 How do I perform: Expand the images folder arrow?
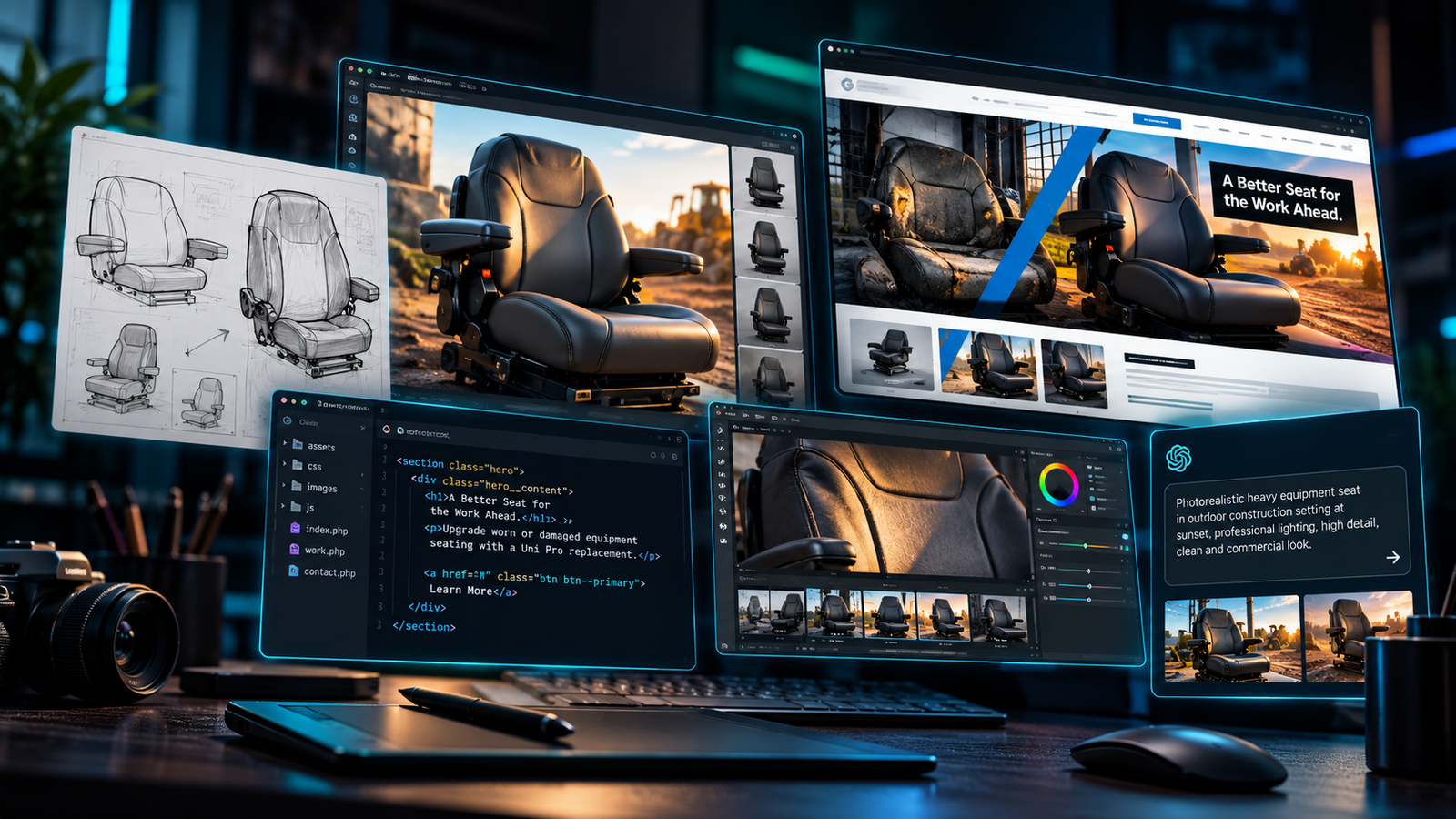[x=284, y=485]
